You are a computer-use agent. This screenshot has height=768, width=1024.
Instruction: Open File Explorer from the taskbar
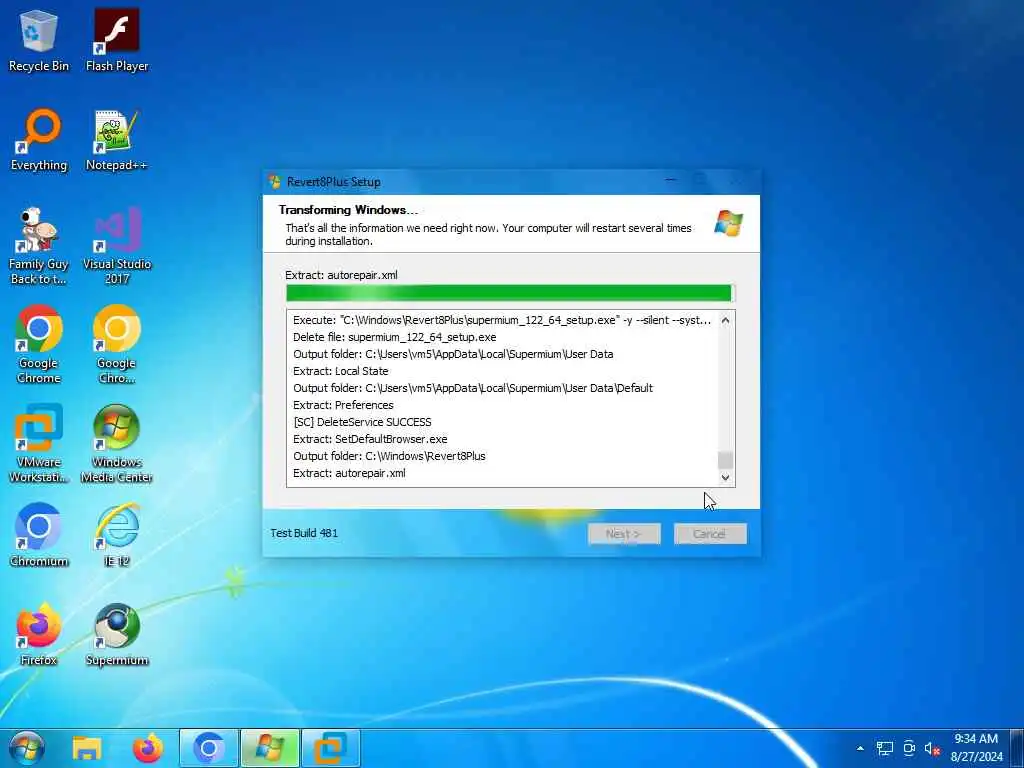click(x=87, y=748)
